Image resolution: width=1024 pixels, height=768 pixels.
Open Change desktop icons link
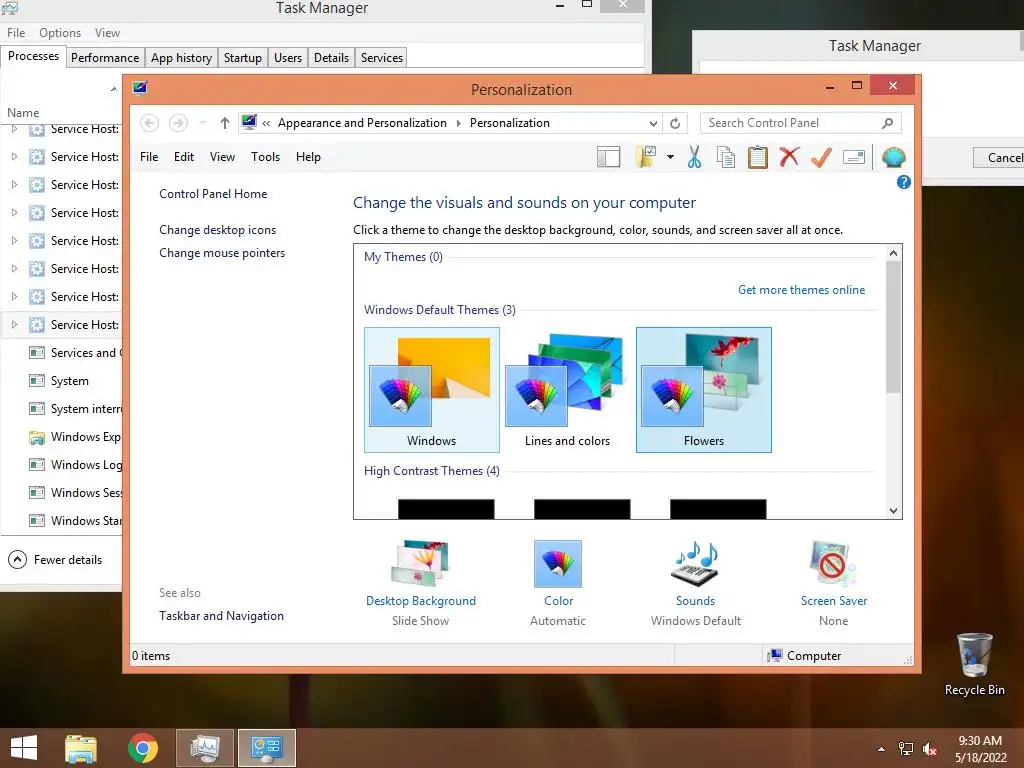[x=217, y=230]
